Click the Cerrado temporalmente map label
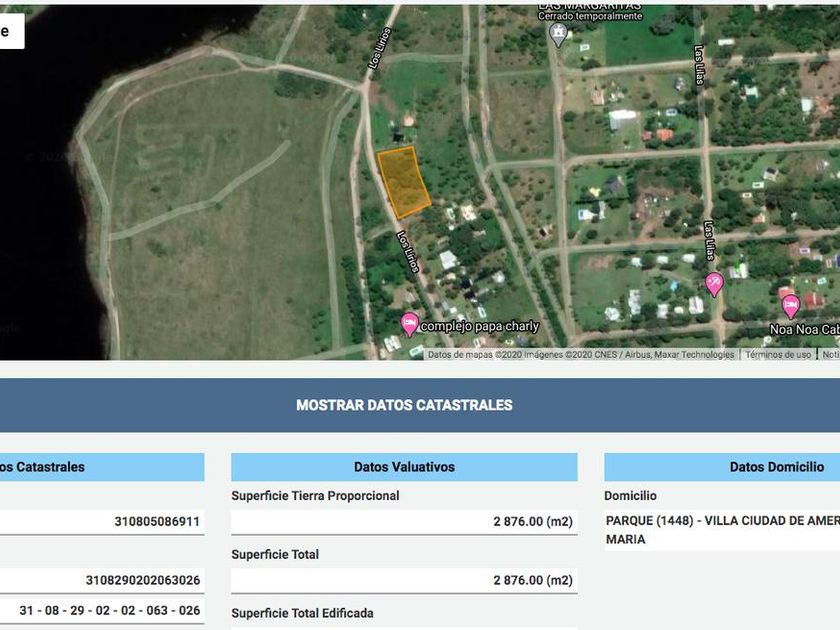Image resolution: width=840 pixels, height=630 pixels. tap(590, 16)
